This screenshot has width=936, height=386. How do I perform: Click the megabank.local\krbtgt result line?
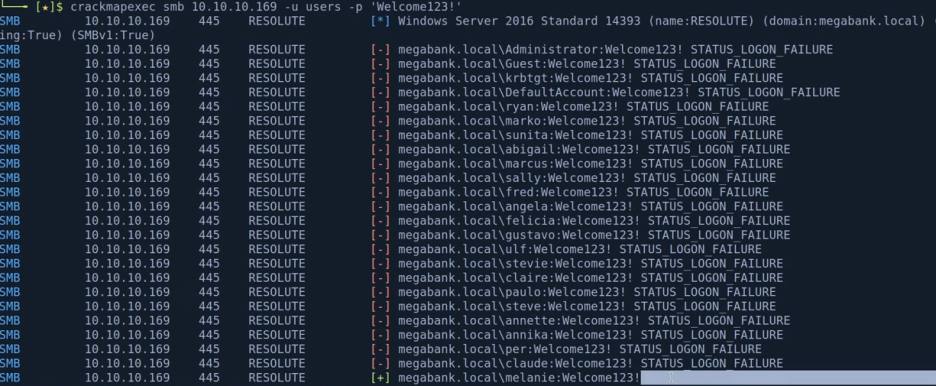click(590, 78)
